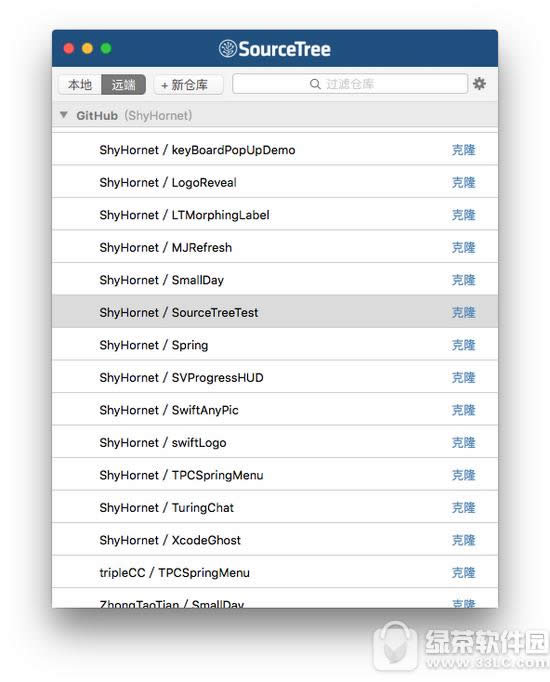Screen dimensions: 550x682
Task: Select ShyHornet / LogoReveal row
Action: tap(275, 182)
